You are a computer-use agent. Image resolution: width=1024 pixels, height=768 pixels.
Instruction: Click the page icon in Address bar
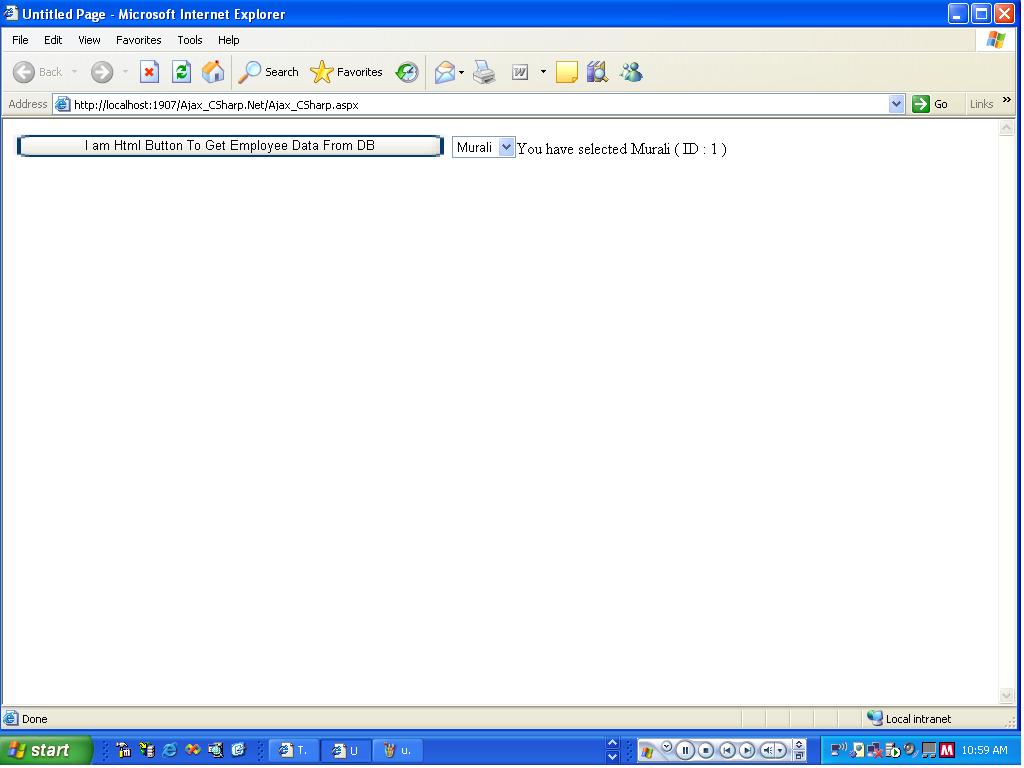tap(63, 104)
